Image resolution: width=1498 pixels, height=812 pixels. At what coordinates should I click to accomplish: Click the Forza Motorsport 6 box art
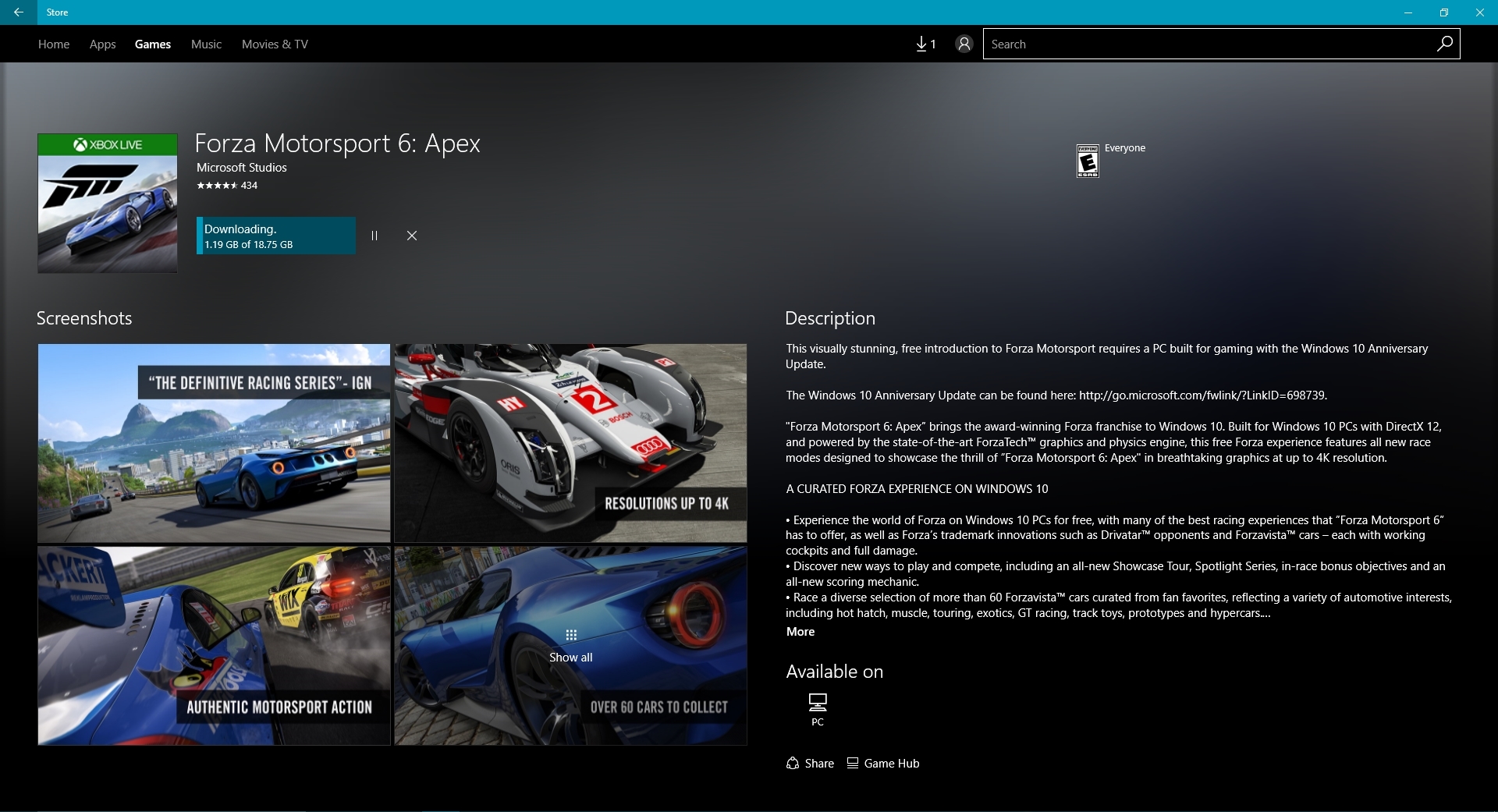tap(108, 203)
